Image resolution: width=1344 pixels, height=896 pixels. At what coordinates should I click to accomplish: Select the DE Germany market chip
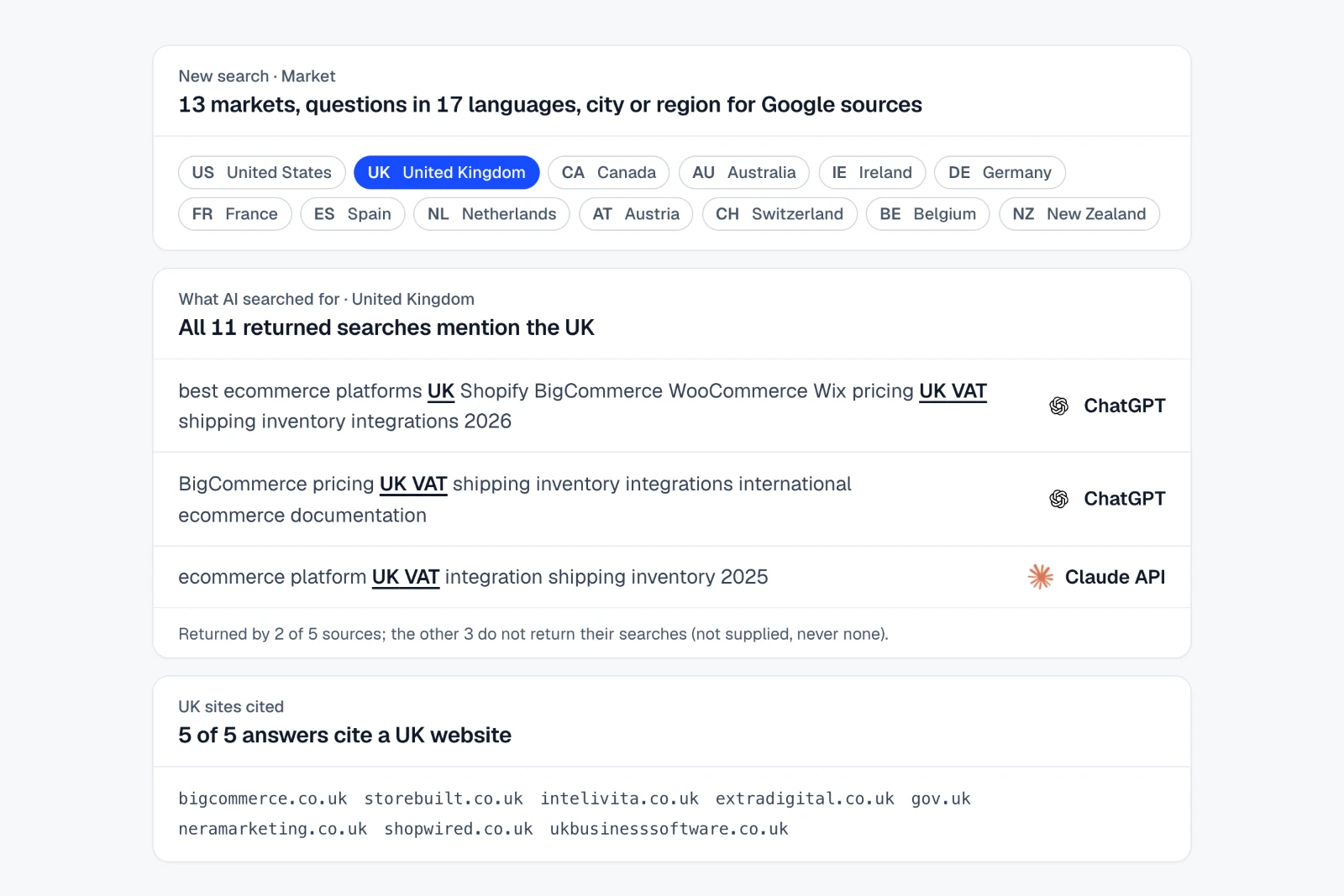tap(1000, 172)
